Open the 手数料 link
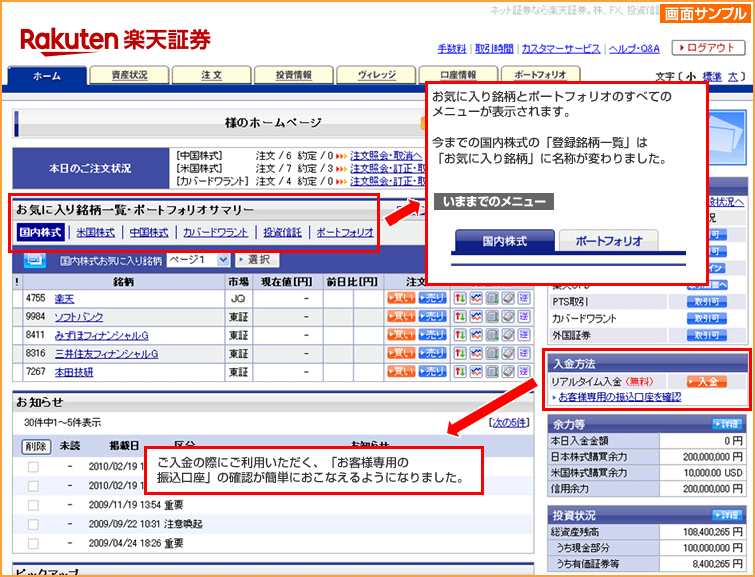755x577 pixels. point(452,49)
